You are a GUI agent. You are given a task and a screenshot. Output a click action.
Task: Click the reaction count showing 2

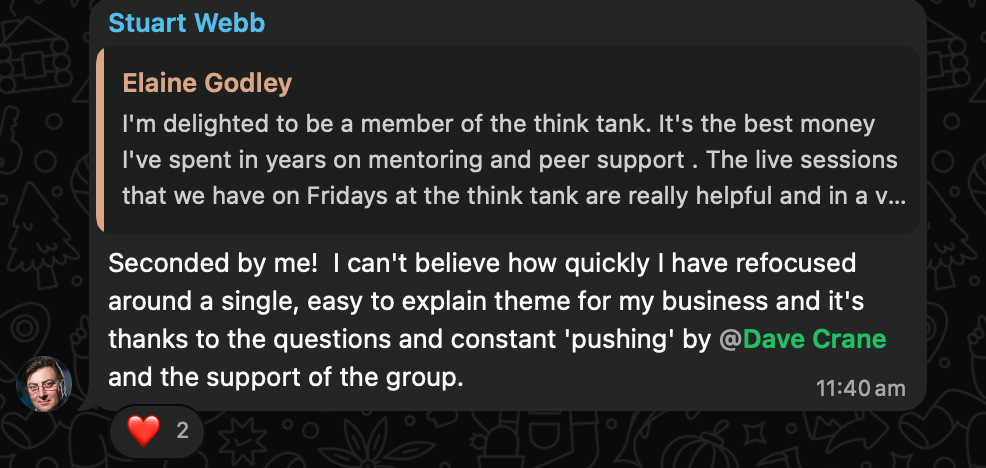(182, 432)
